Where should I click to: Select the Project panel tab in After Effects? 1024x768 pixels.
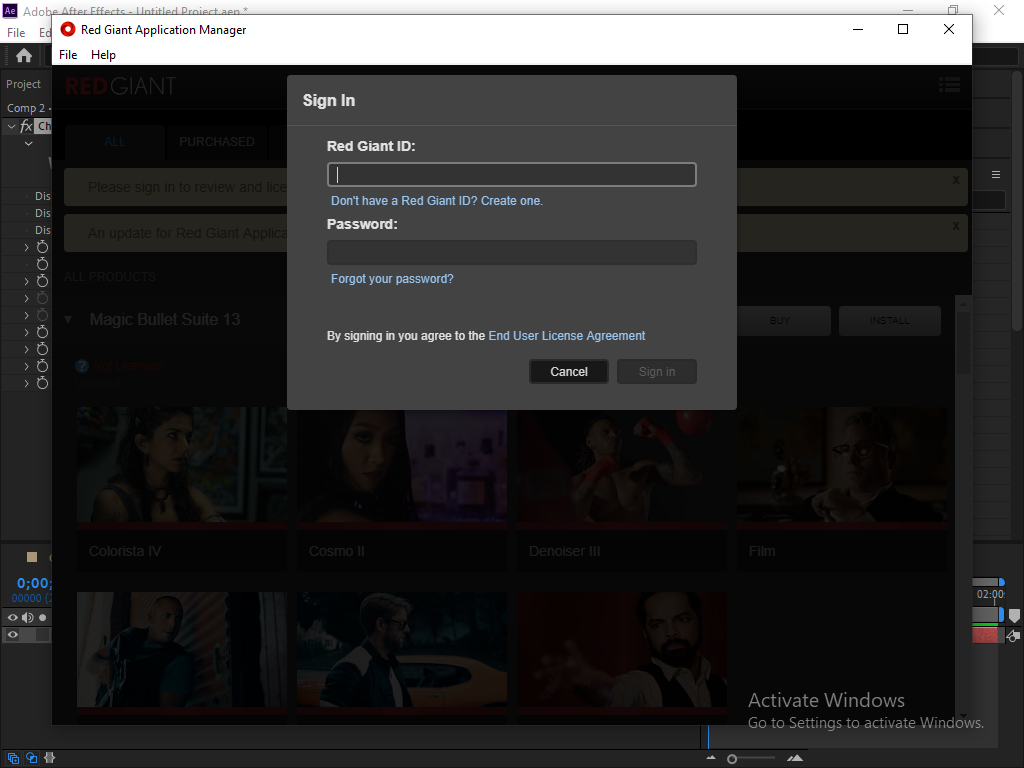click(x=24, y=84)
